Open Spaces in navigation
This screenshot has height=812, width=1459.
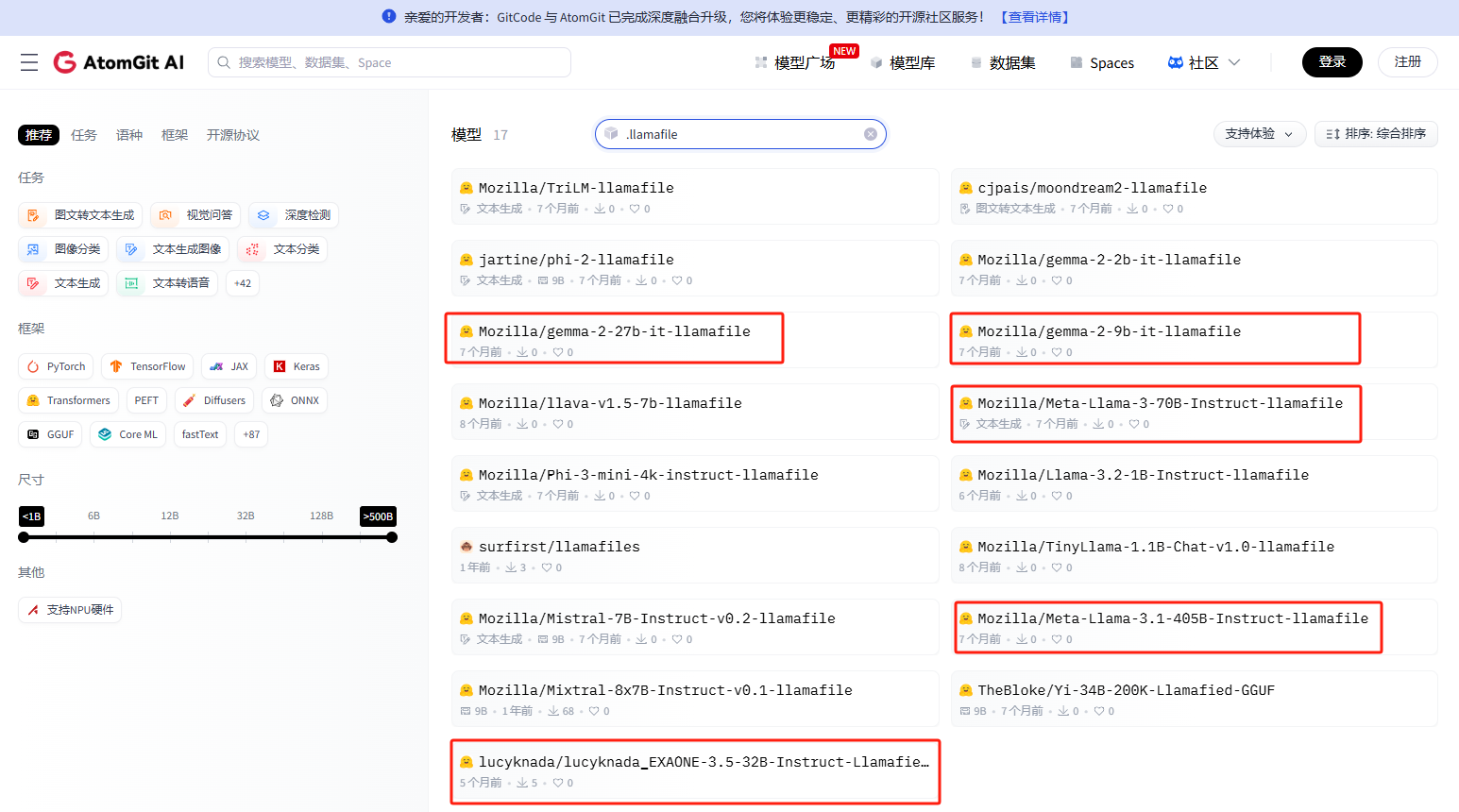pos(1102,62)
